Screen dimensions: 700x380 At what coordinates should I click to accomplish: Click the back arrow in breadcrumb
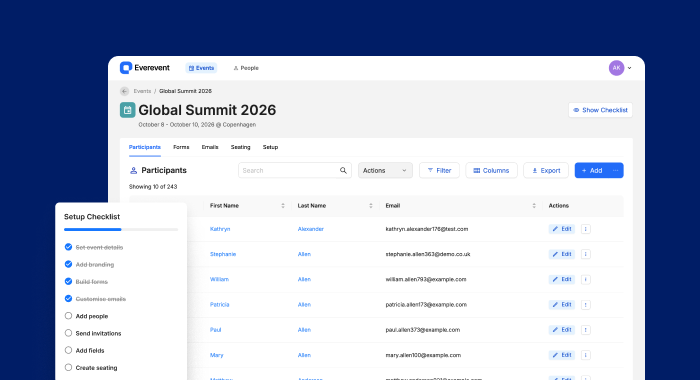[x=125, y=91]
